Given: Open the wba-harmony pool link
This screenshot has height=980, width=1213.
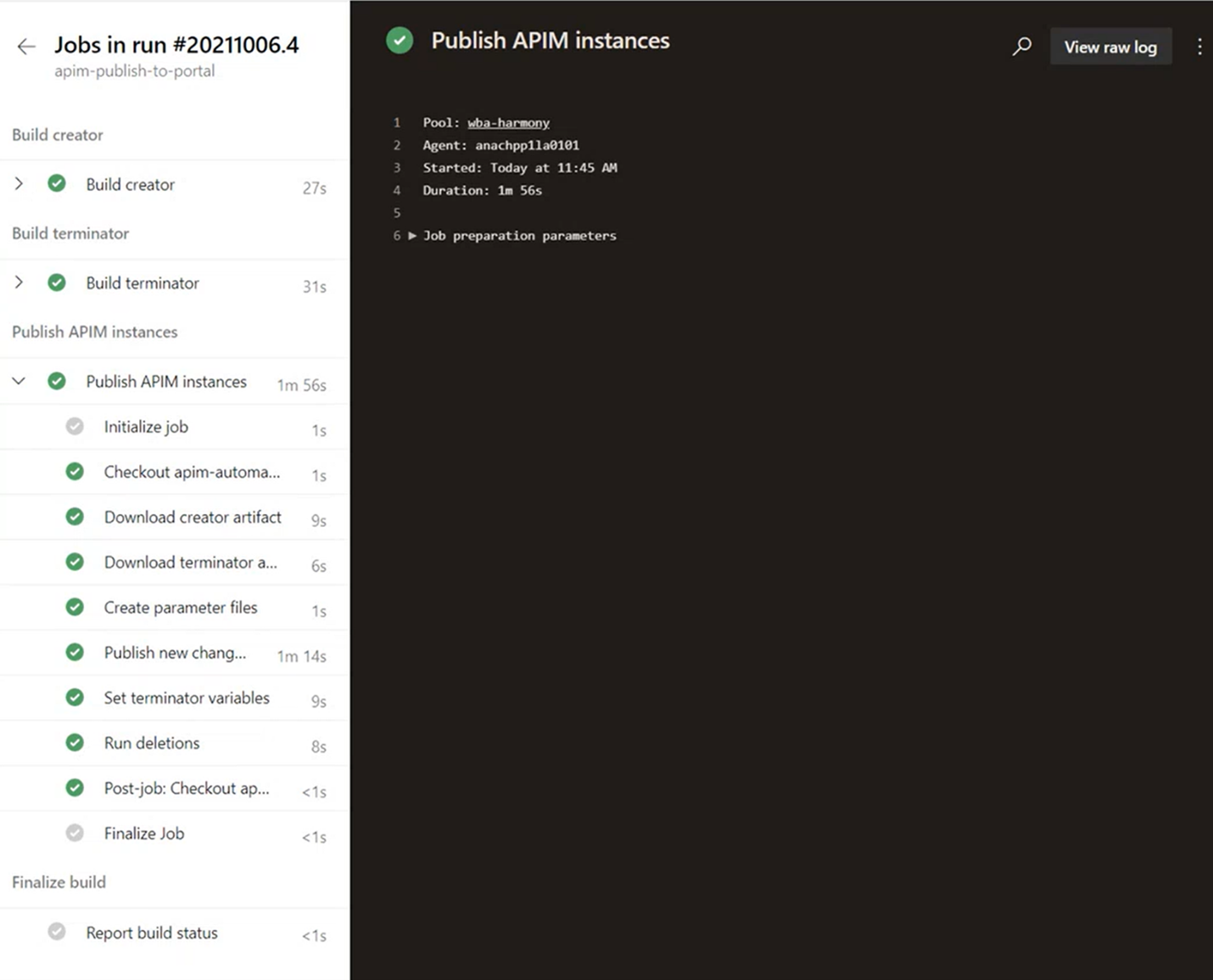Looking at the screenshot, I should point(508,123).
